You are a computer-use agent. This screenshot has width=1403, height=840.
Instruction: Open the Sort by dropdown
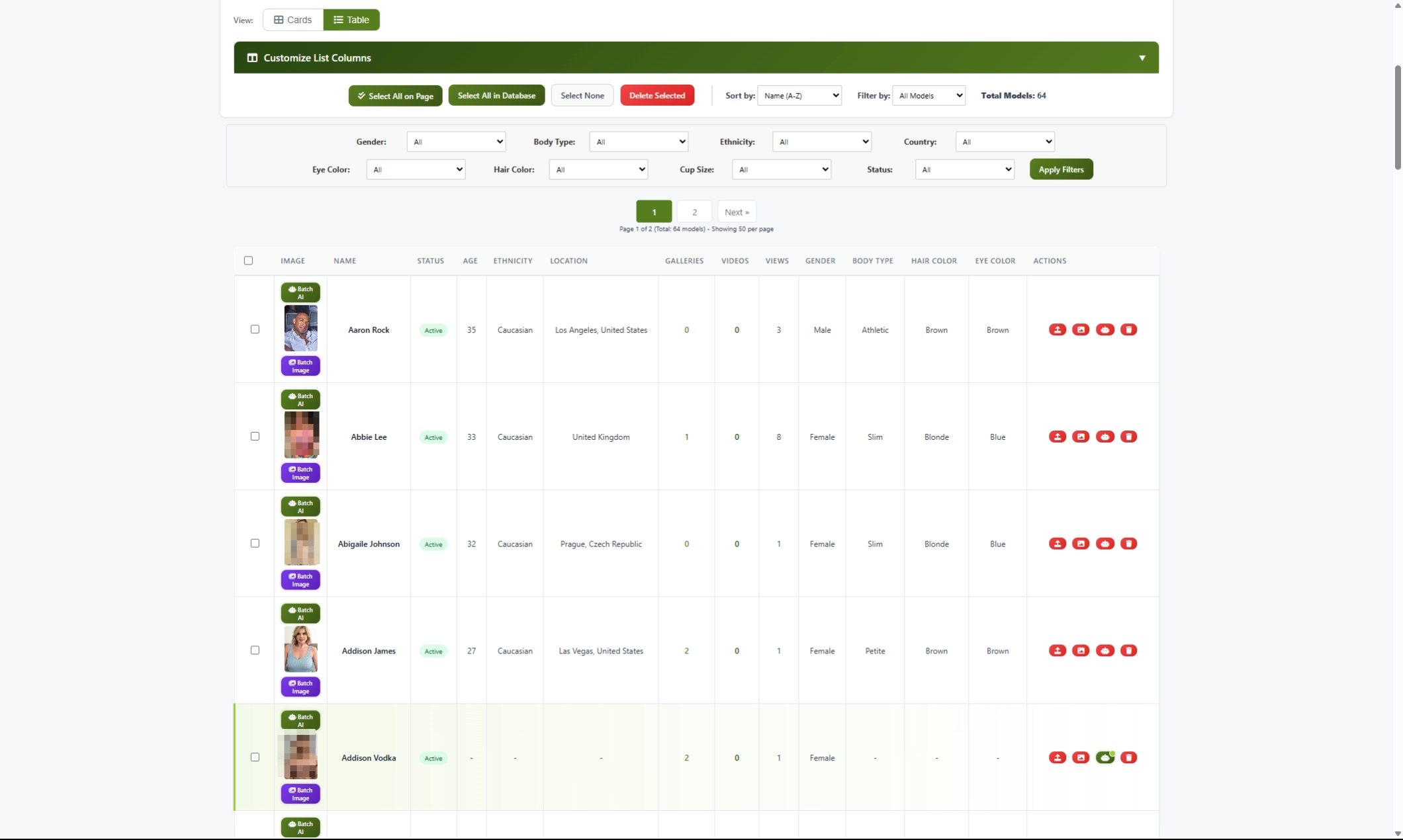coord(799,95)
